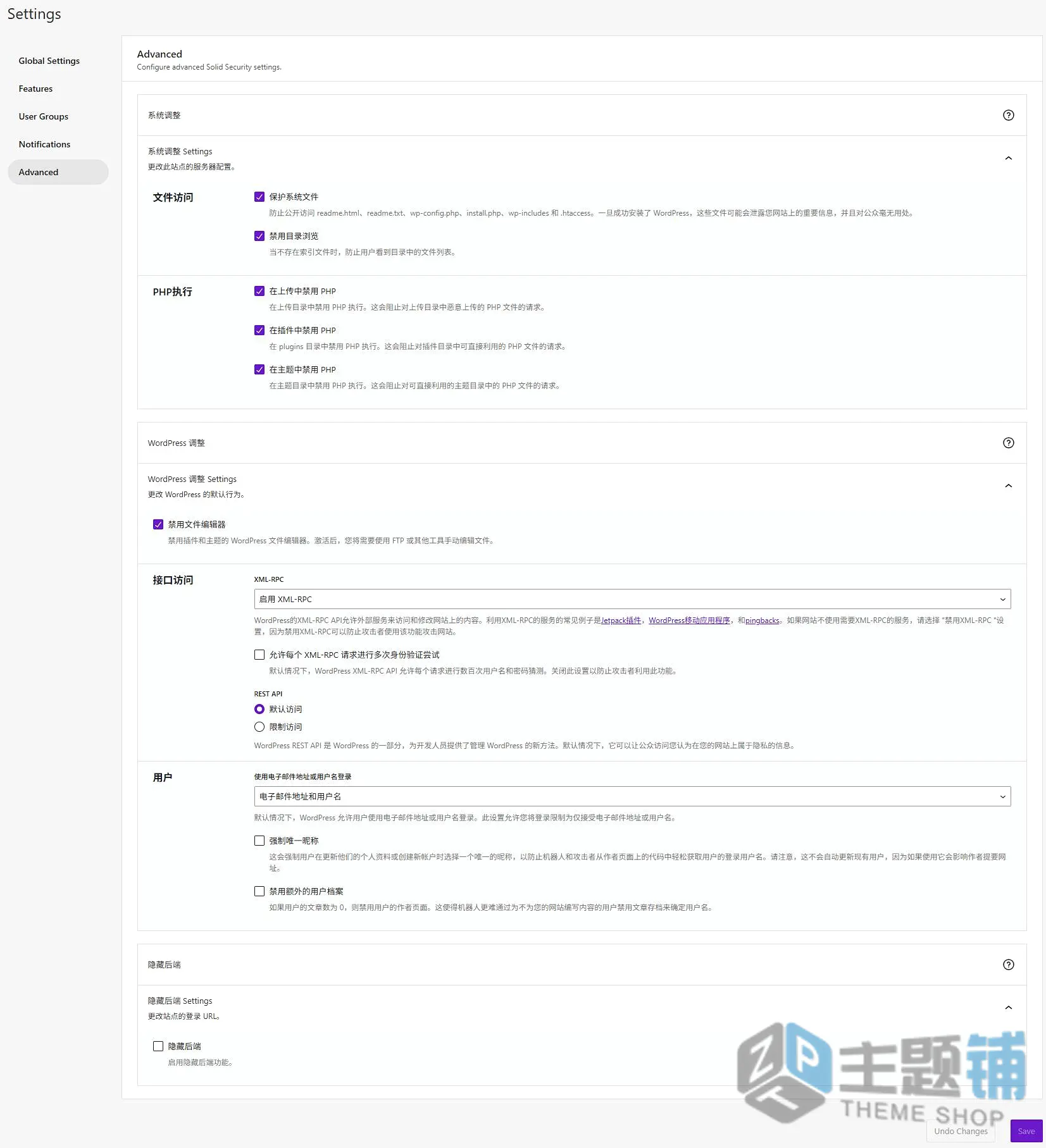Screen dimensions: 1046x1148
Task: Uncheck 禁用文件编辑器 checkbox
Action: tap(158, 524)
